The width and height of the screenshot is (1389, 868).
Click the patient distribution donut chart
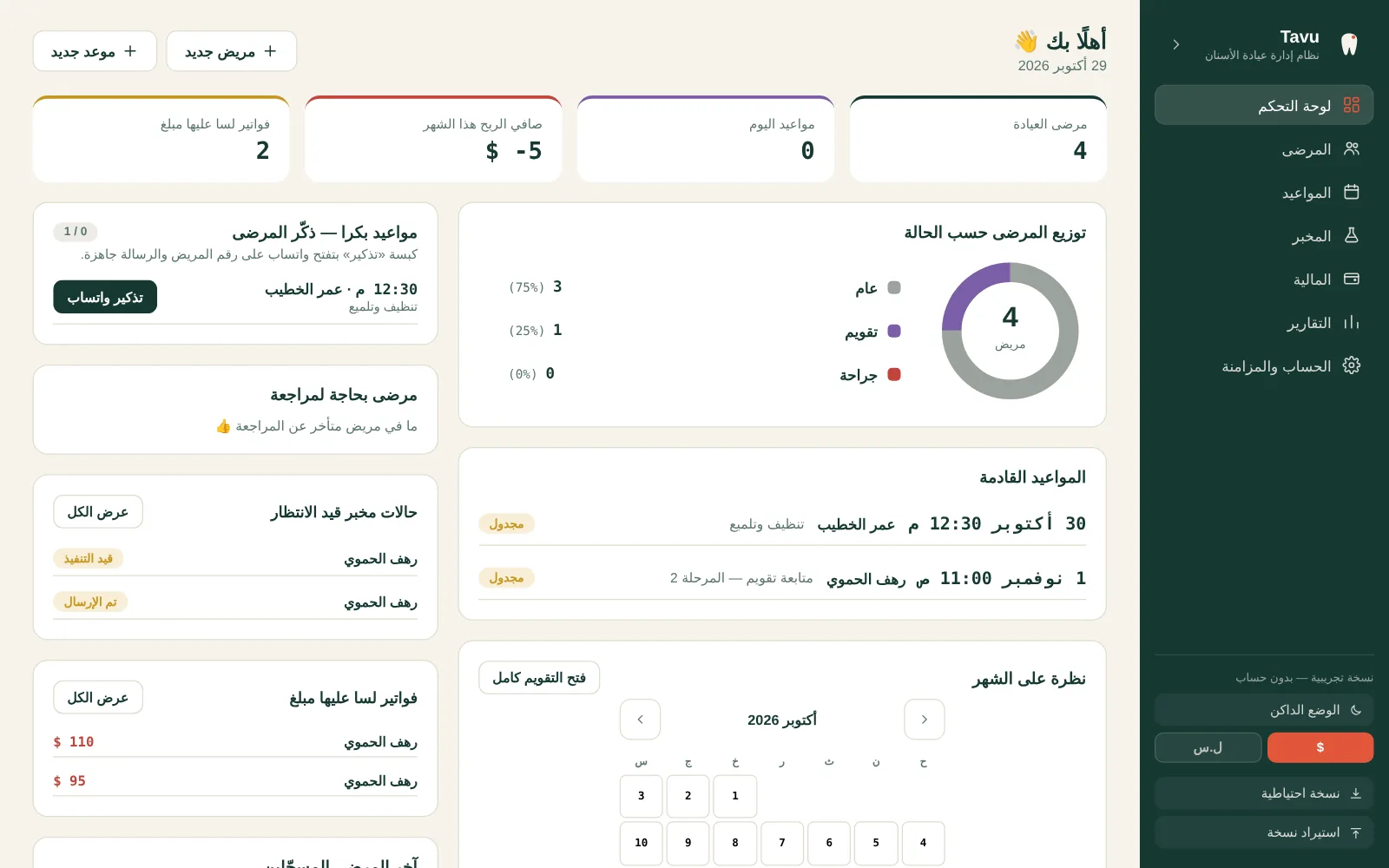pyautogui.click(x=1010, y=331)
